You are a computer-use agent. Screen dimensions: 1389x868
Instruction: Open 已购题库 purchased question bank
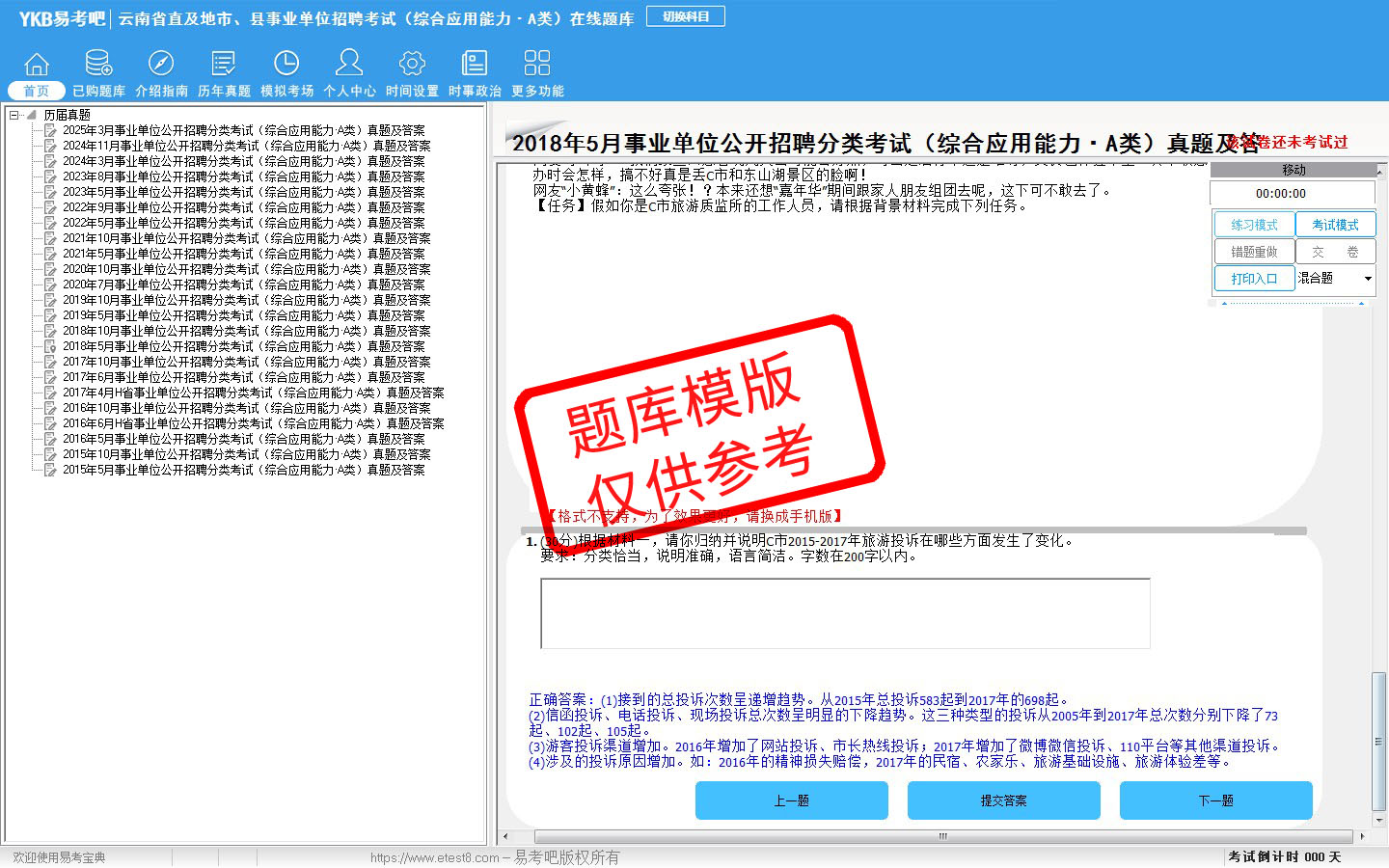[x=98, y=65]
